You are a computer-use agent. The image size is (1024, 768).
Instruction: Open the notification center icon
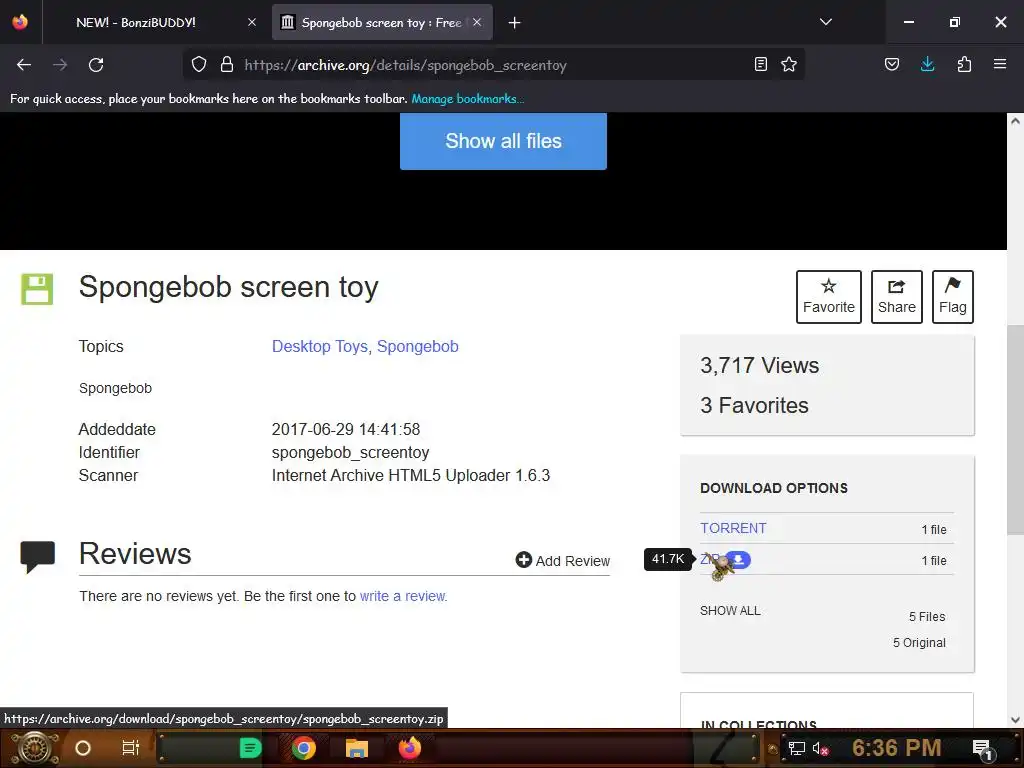pos(982,749)
